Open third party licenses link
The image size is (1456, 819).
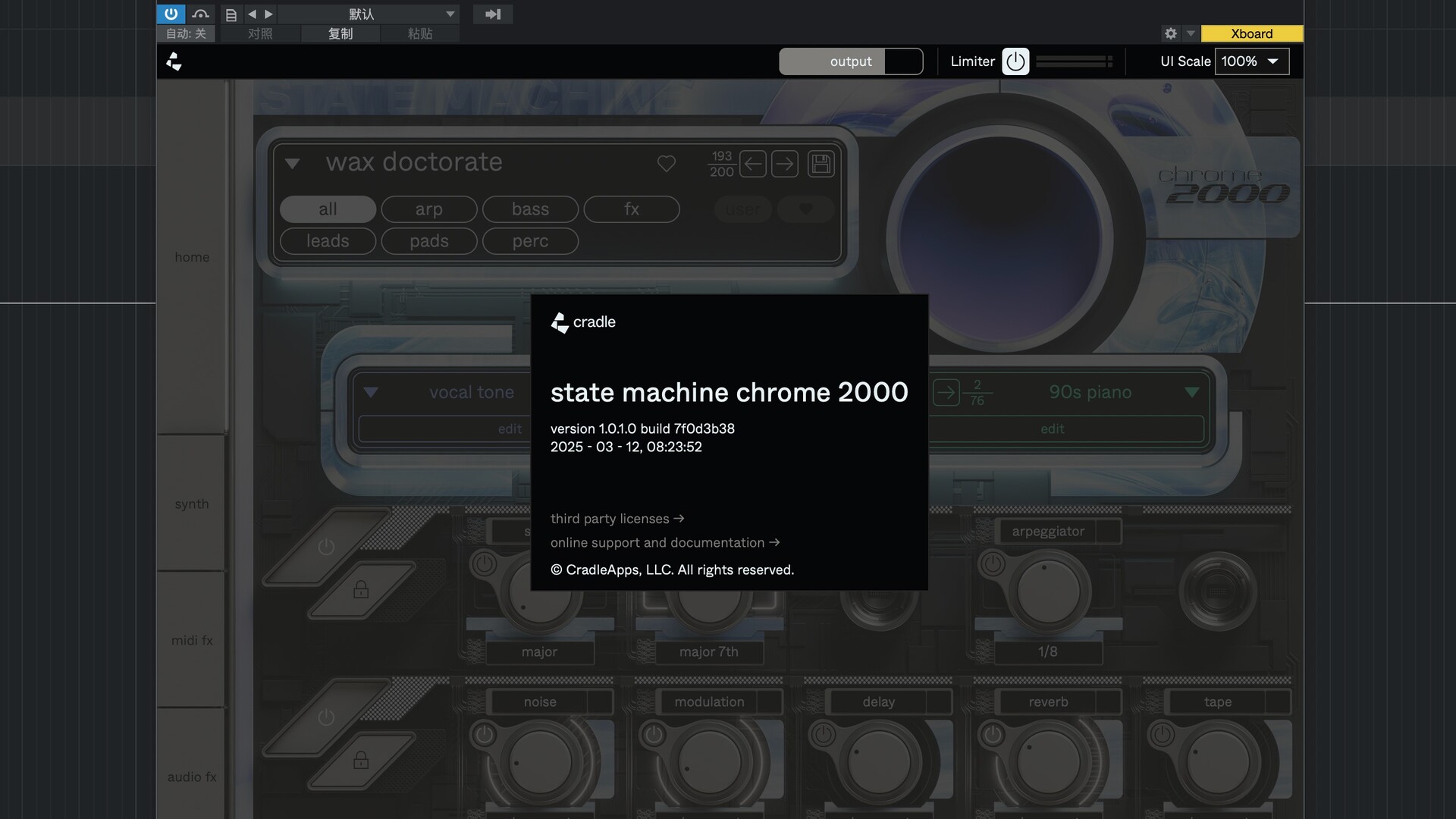[617, 519]
